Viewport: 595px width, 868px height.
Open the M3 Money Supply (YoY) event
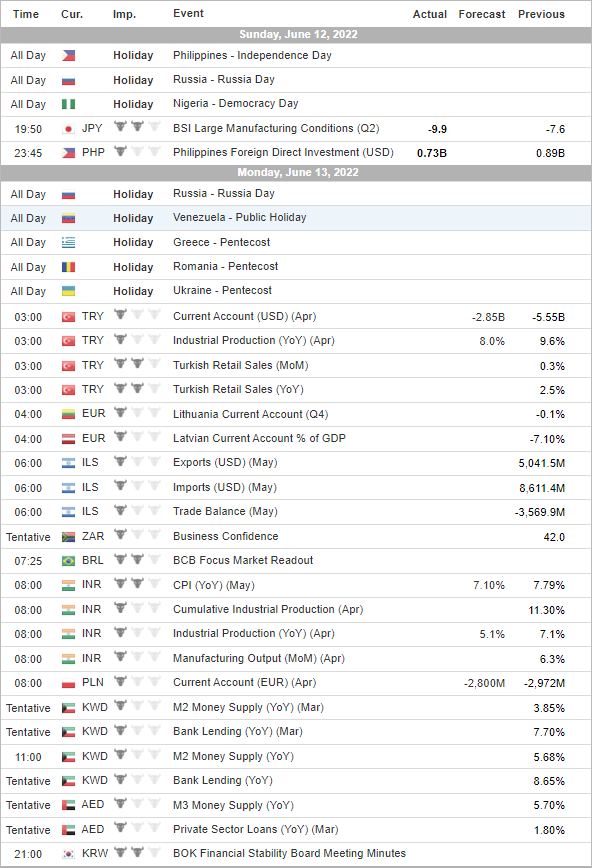click(234, 805)
